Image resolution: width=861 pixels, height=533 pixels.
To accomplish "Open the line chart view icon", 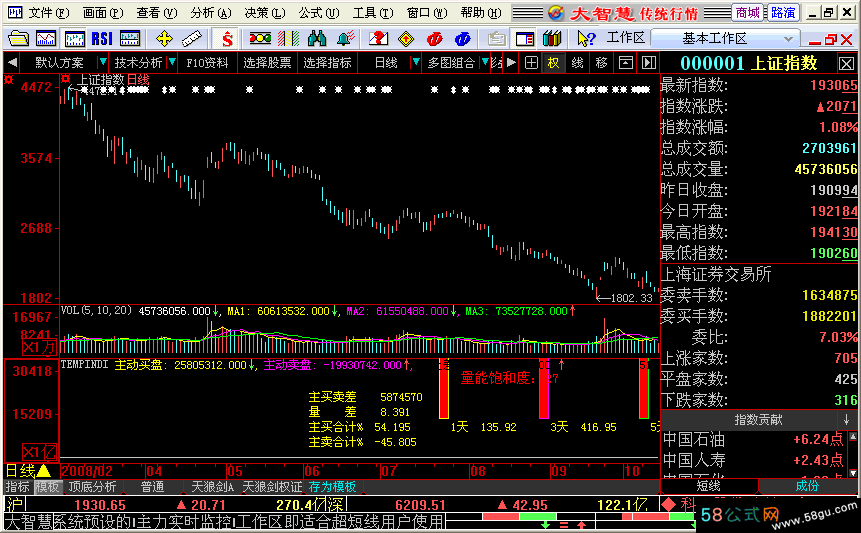I will point(46,38).
